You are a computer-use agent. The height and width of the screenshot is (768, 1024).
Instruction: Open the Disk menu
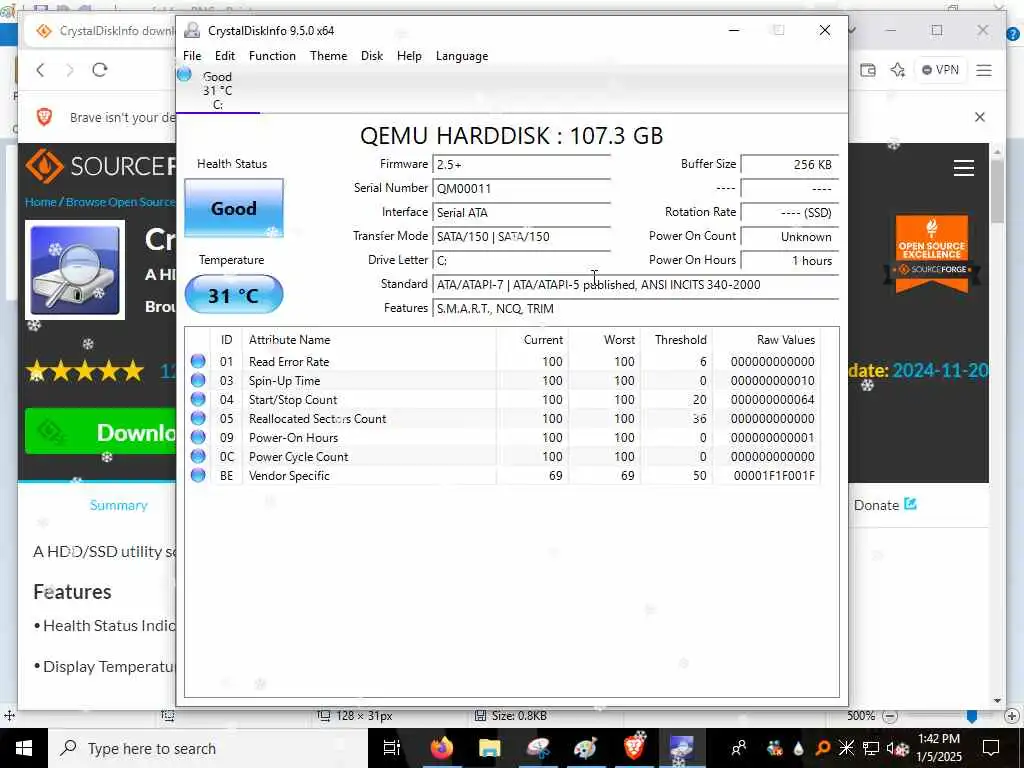[372, 56]
